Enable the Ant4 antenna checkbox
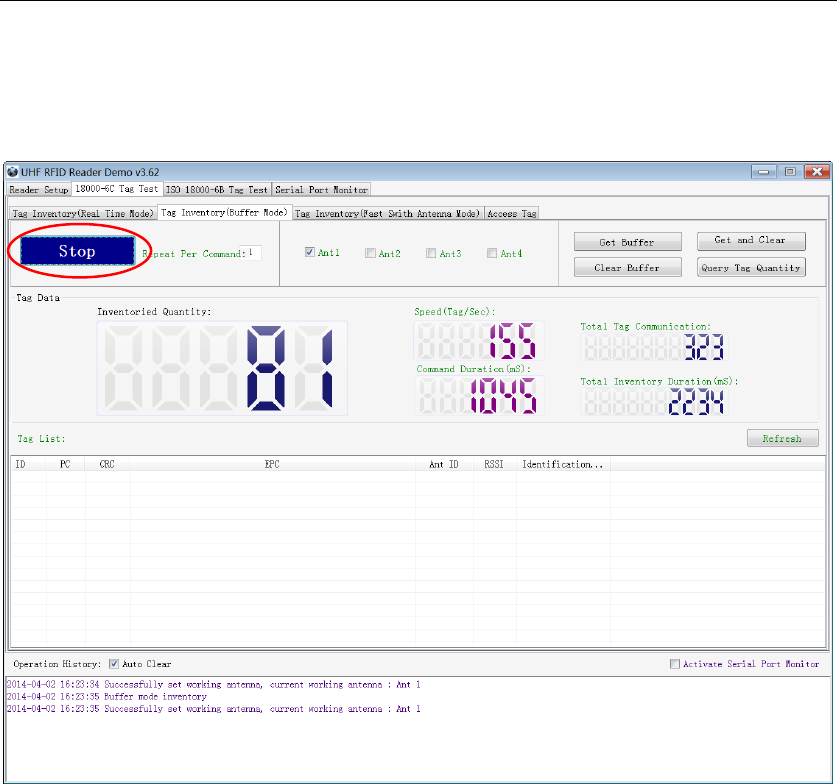Image resolution: width=837 pixels, height=784 pixels. (x=492, y=254)
